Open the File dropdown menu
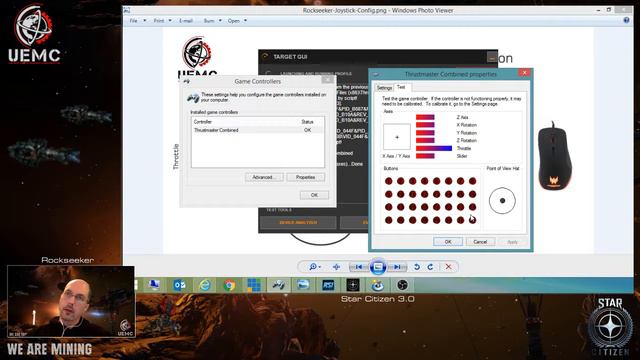 pyautogui.click(x=138, y=21)
